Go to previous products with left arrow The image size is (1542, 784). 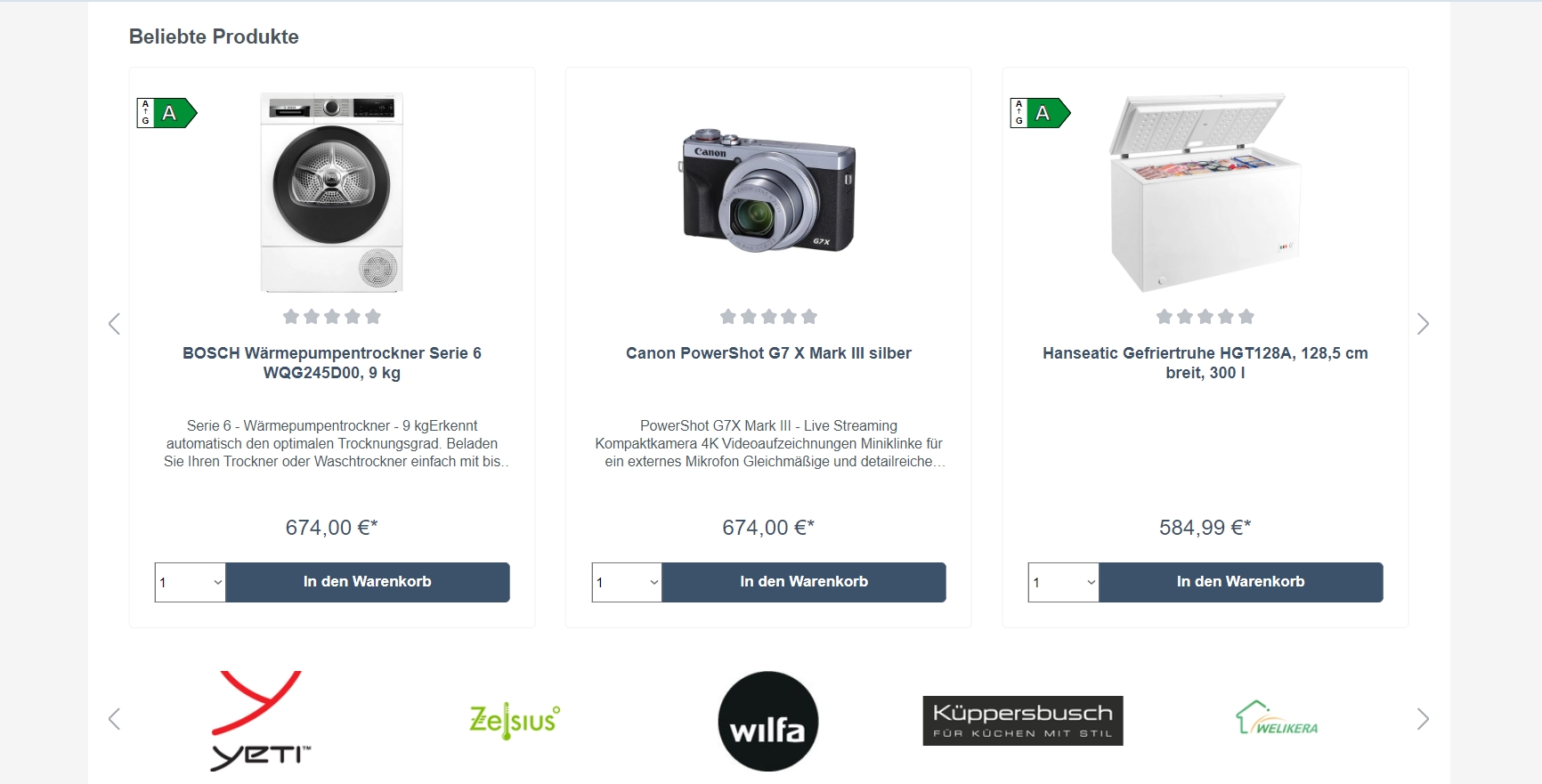(114, 324)
